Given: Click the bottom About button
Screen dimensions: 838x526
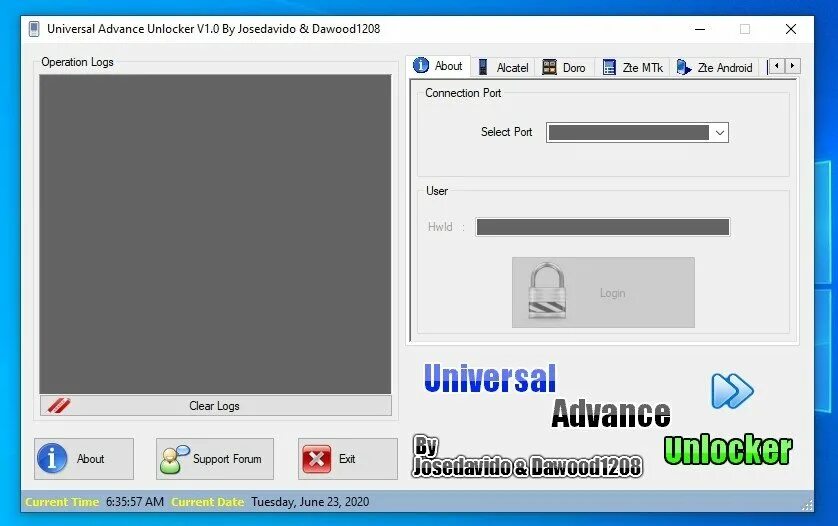Looking at the screenshot, I should tap(84, 459).
